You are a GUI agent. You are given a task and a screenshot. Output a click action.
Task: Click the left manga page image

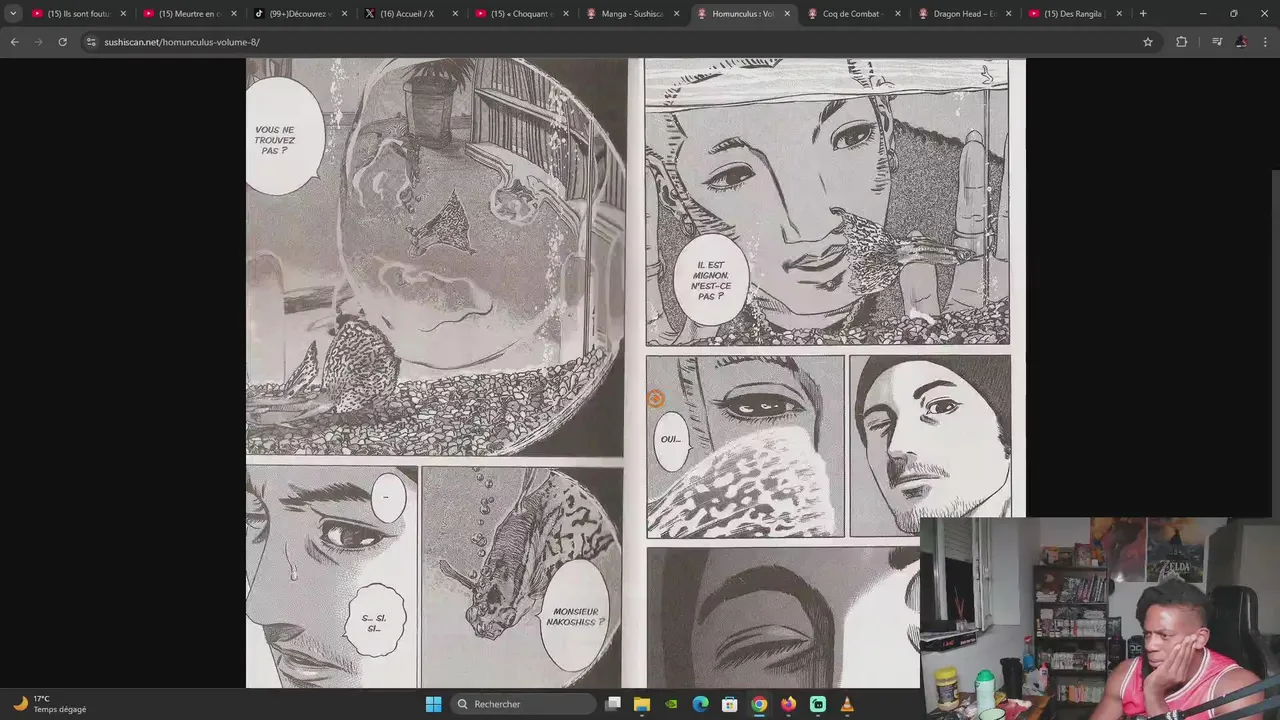pos(435,373)
